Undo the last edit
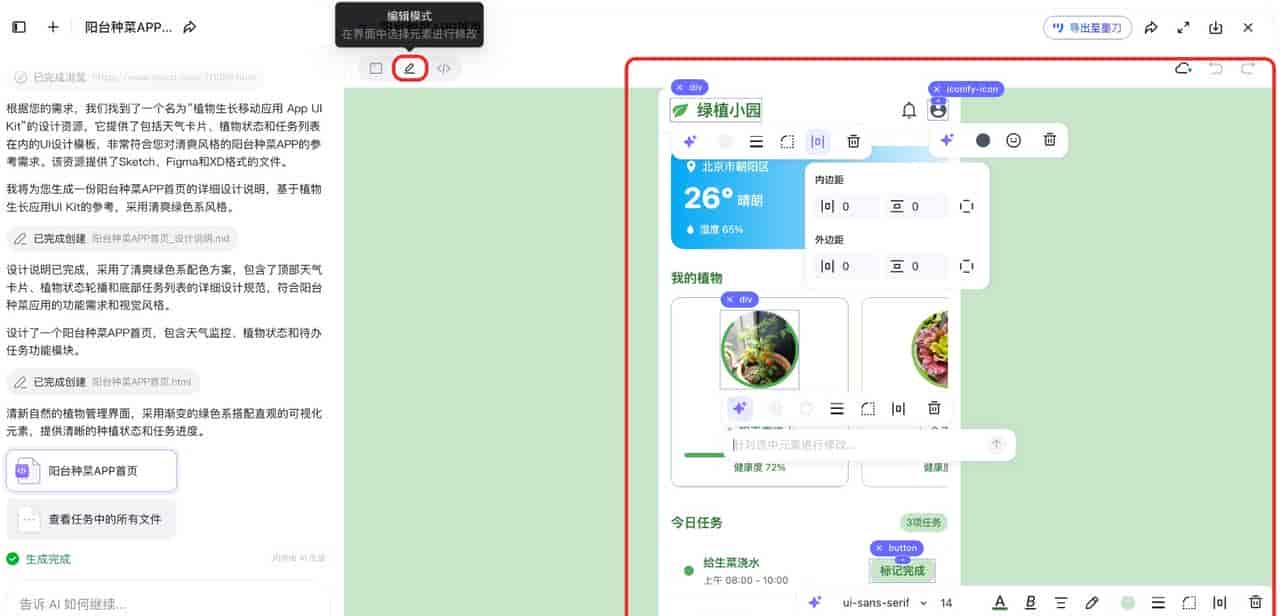The image size is (1280, 616). click(1215, 69)
